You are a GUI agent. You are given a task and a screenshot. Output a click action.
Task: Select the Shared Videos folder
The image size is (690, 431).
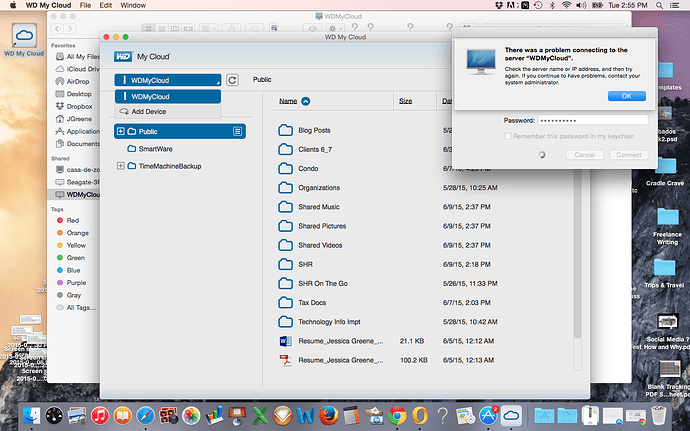tap(320, 245)
